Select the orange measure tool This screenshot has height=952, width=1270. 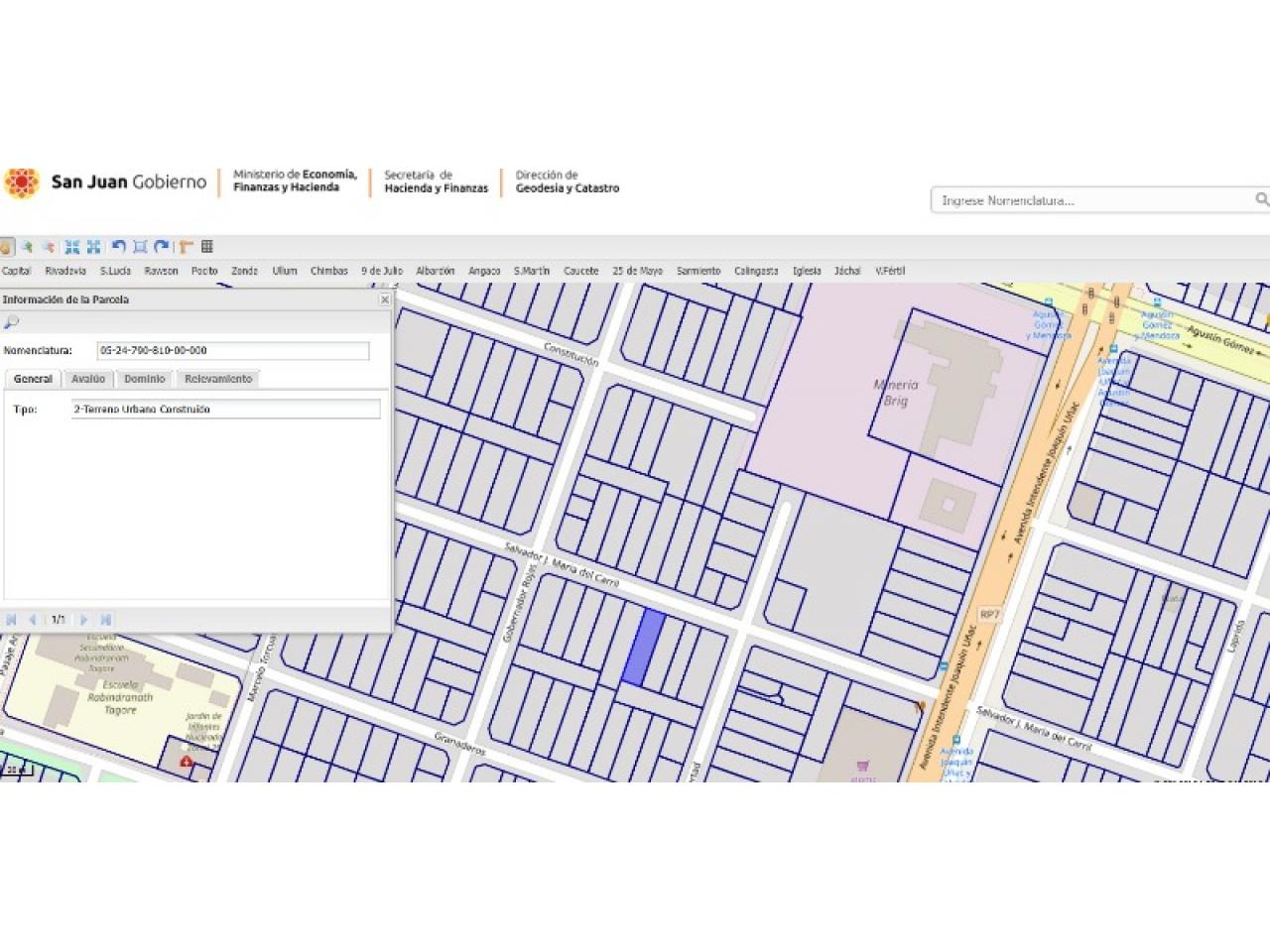pos(186,247)
